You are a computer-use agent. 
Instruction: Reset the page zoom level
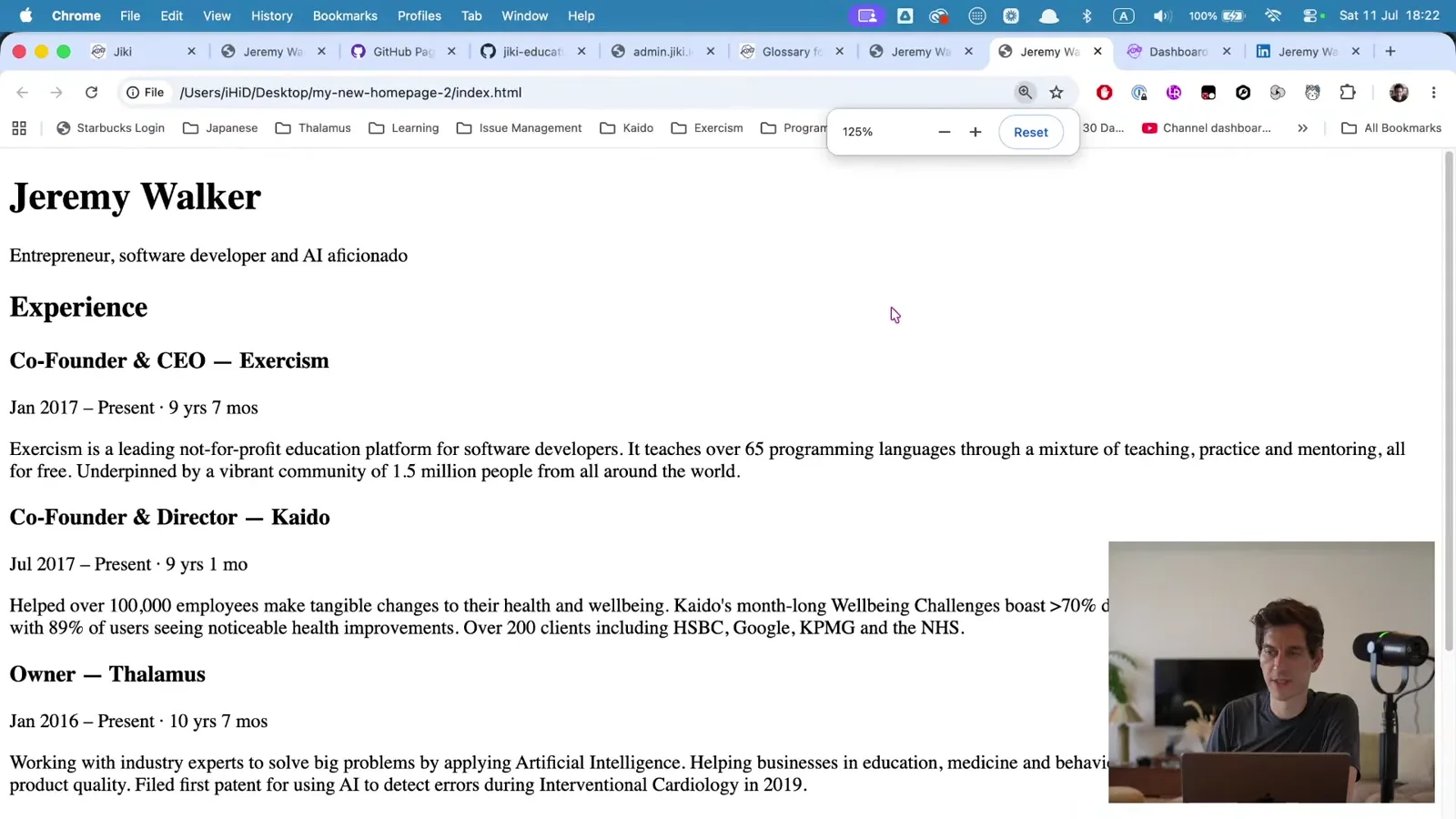(x=1031, y=132)
